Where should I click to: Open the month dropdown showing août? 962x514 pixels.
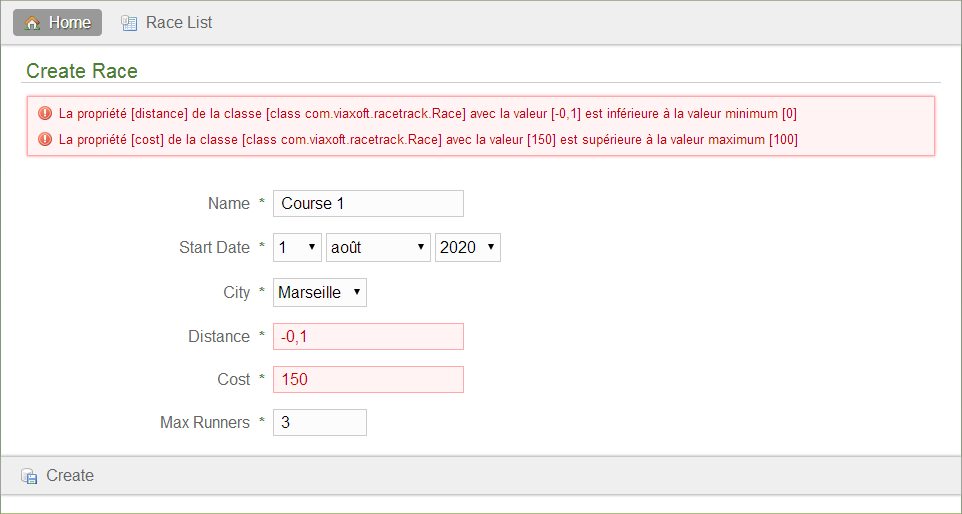pyautogui.click(x=378, y=247)
